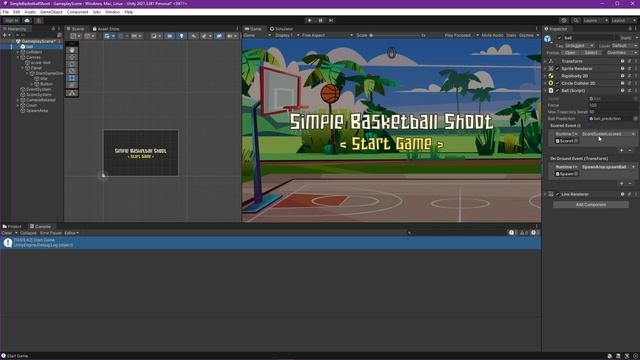Toggle the ball object active checkbox in the Inspector
Image resolution: width=640 pixels, height=360 pixels.
click(559, 38)
